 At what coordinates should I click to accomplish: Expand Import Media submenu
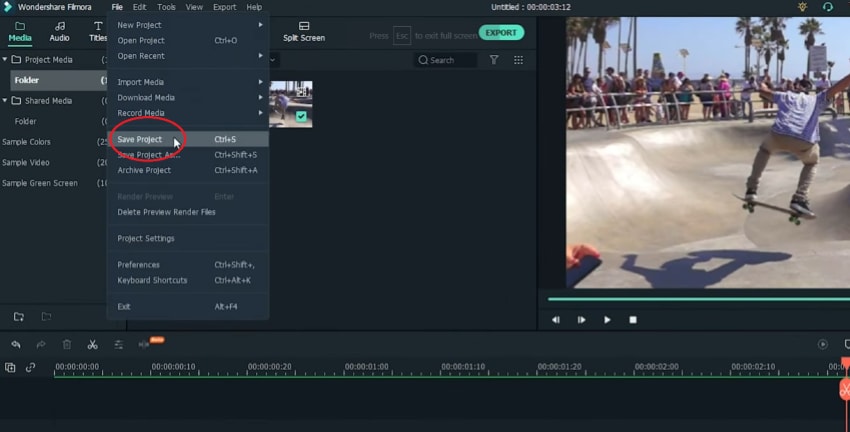(x=188, y=82)
